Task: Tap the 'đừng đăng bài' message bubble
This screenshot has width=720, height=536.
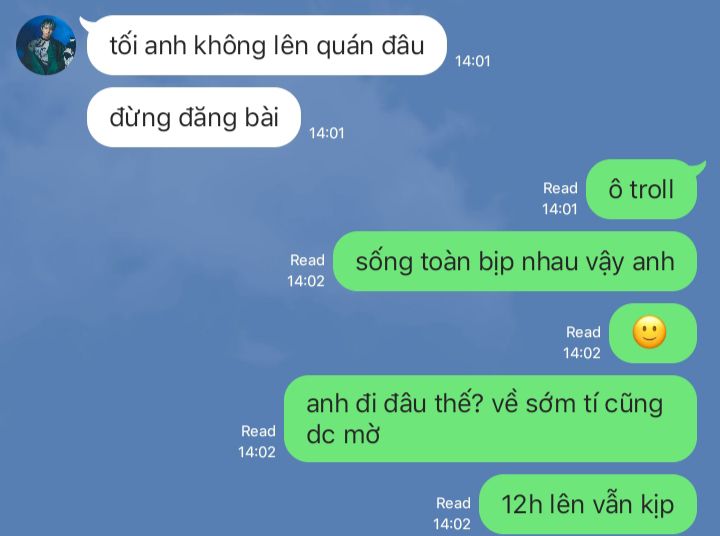Action: 194,117
